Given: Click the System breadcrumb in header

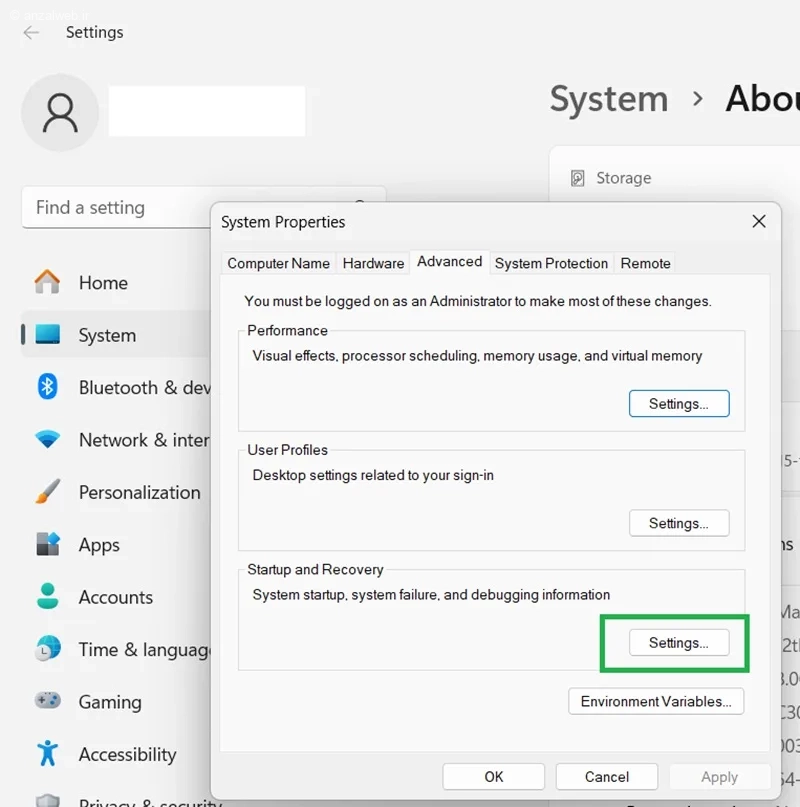Looking at the screenshot, I should (609, 99).
